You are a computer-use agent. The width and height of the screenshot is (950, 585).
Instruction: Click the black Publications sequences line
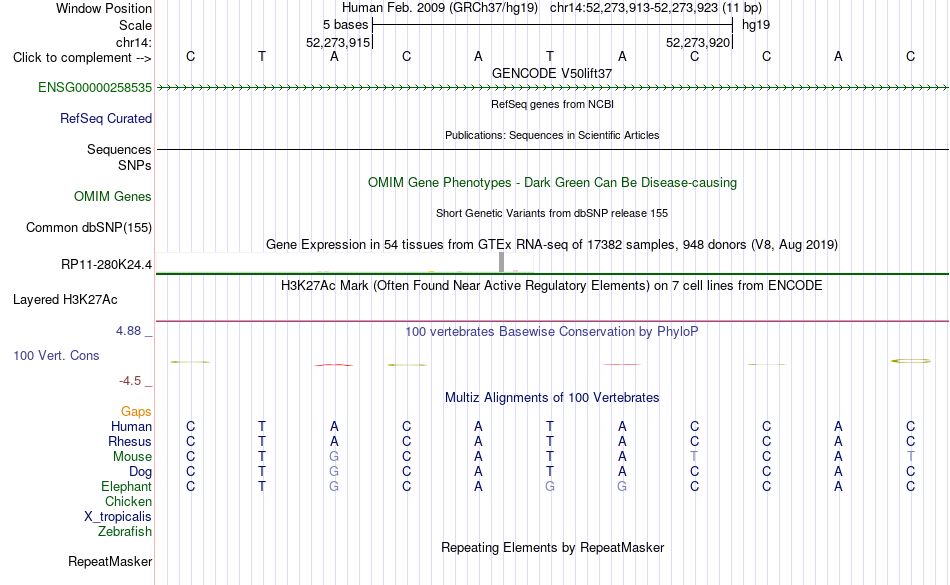[552, 150]
